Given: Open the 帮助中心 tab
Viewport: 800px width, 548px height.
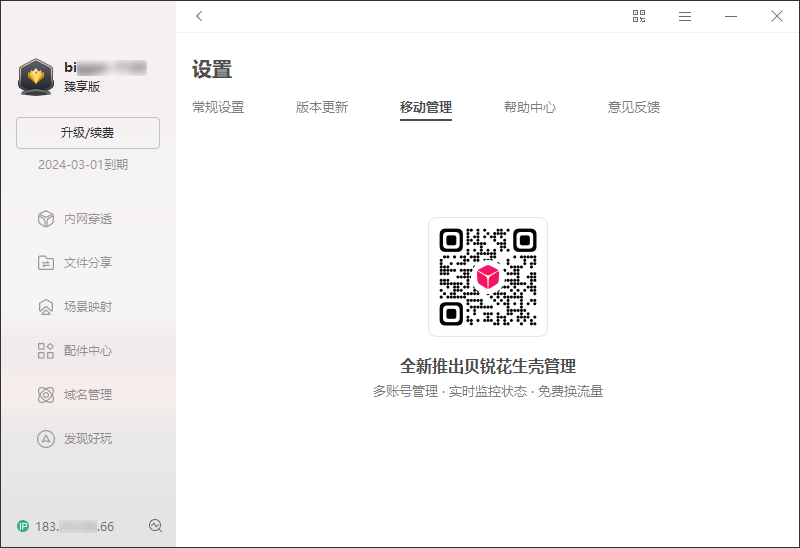Looking at the screenshot, I should click(530, 107).
